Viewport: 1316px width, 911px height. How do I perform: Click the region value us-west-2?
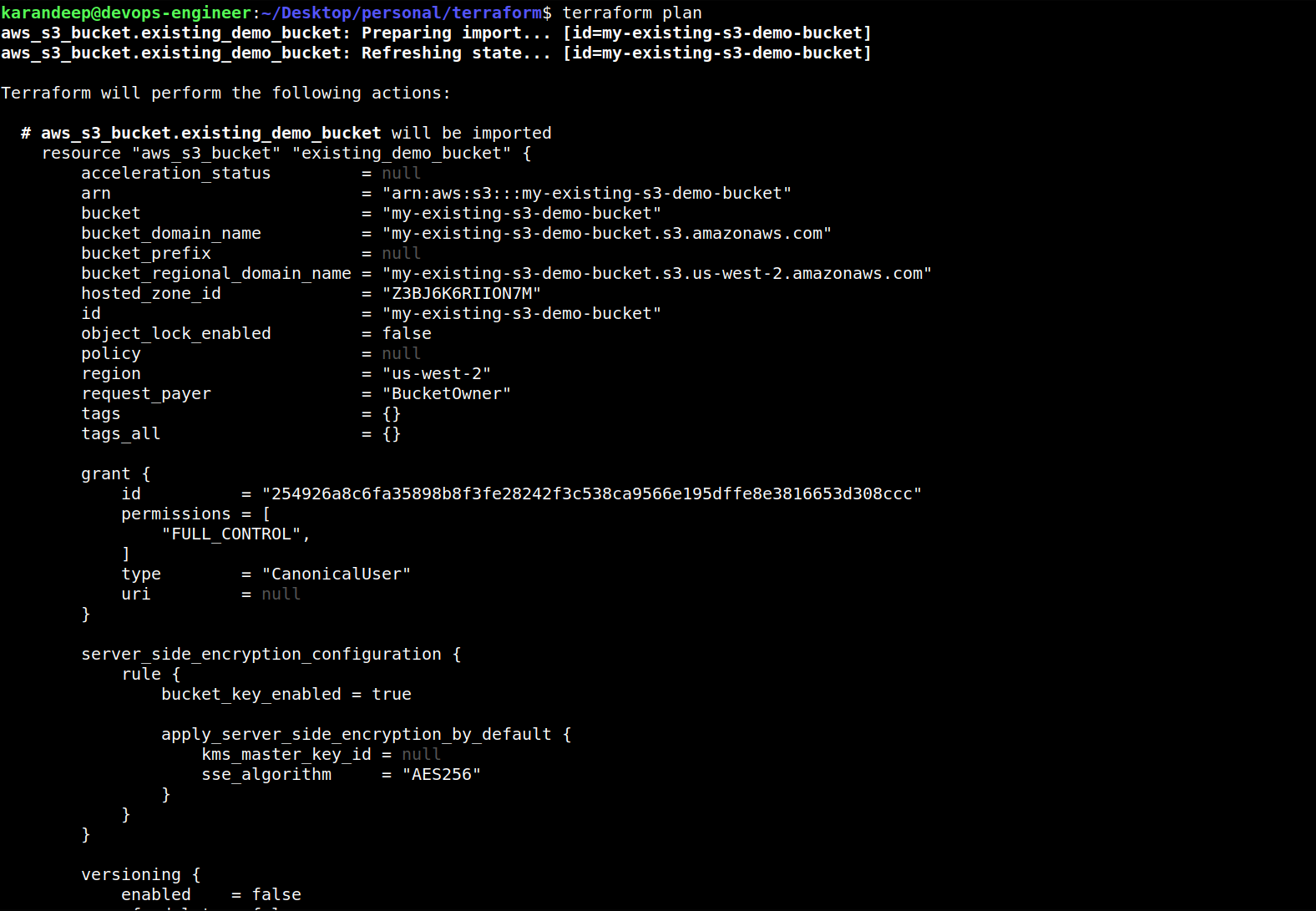click(437, 373)
